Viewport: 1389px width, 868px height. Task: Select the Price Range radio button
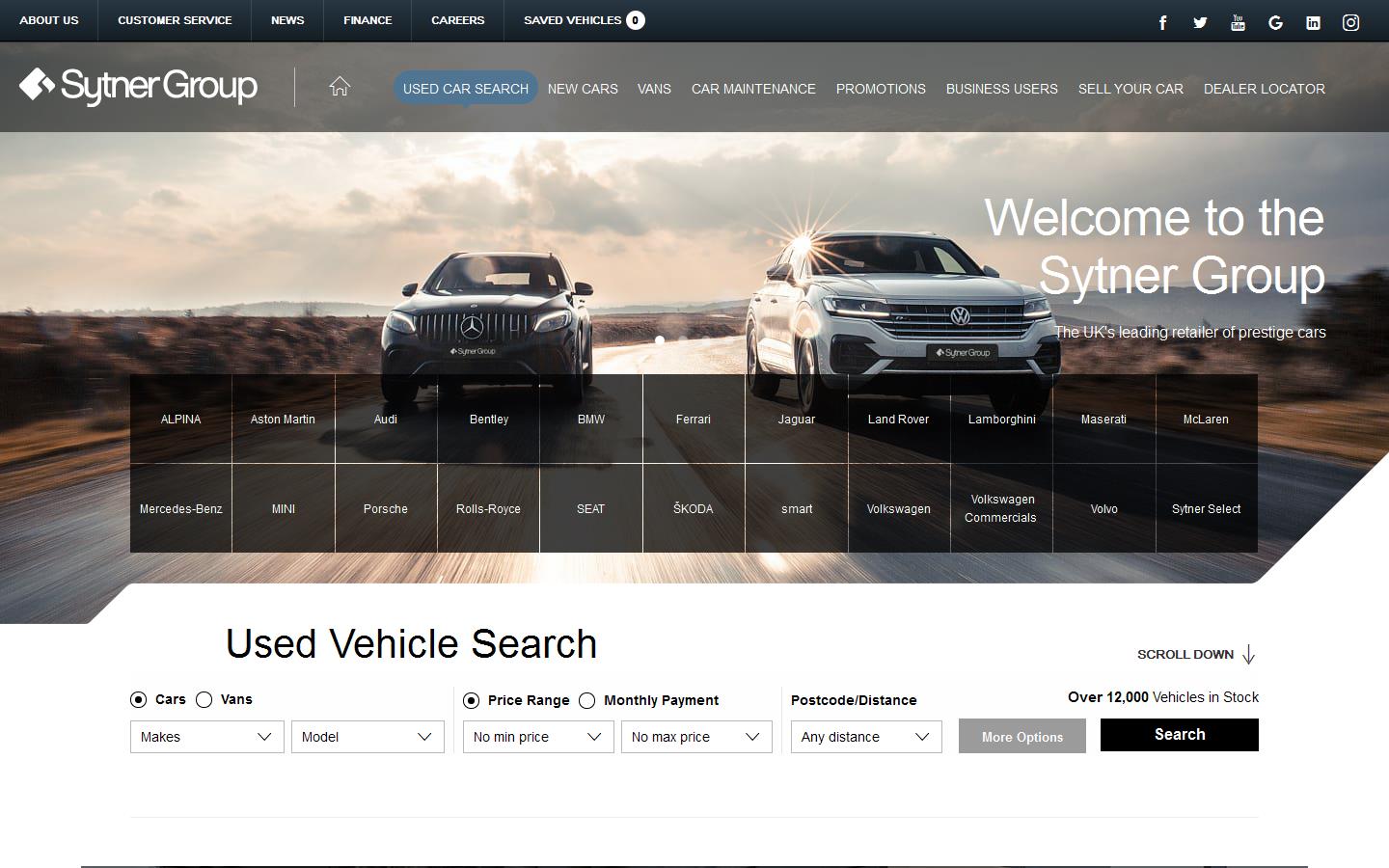[472, 700]
